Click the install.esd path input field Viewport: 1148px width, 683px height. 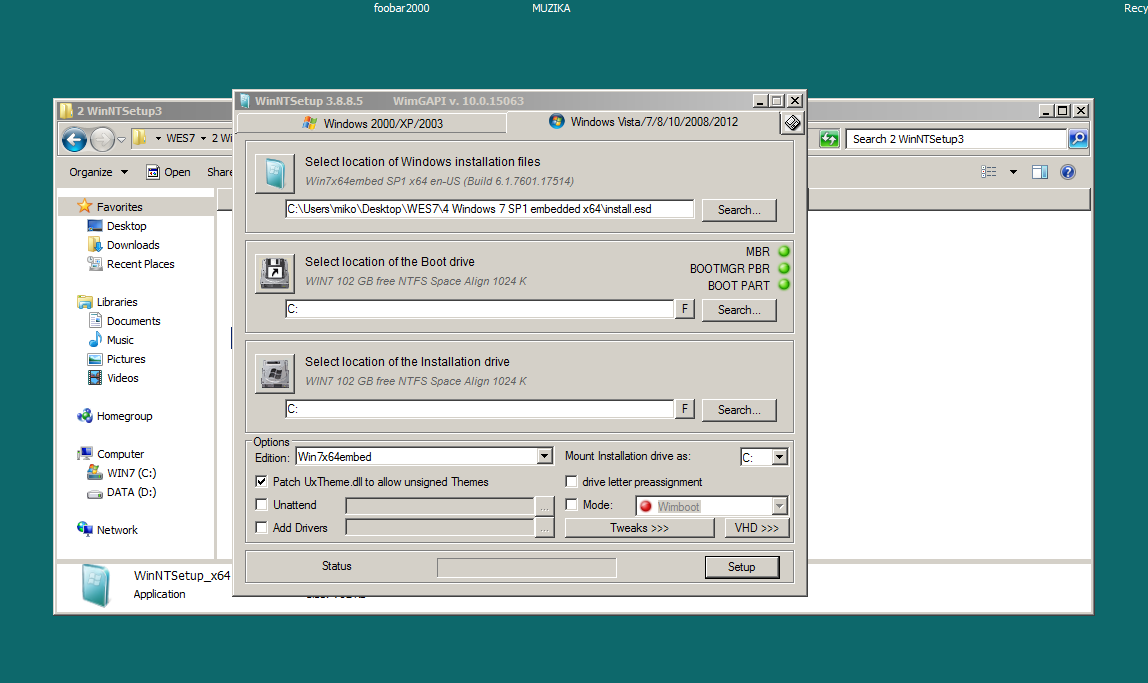pos(489,209)
